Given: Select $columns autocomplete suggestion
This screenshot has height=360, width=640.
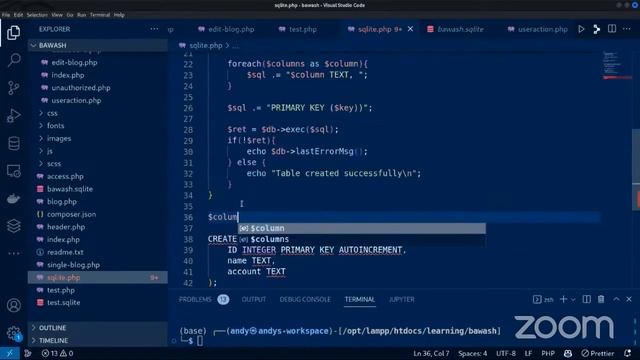Looking at the screenshot, I should [362, 239].
